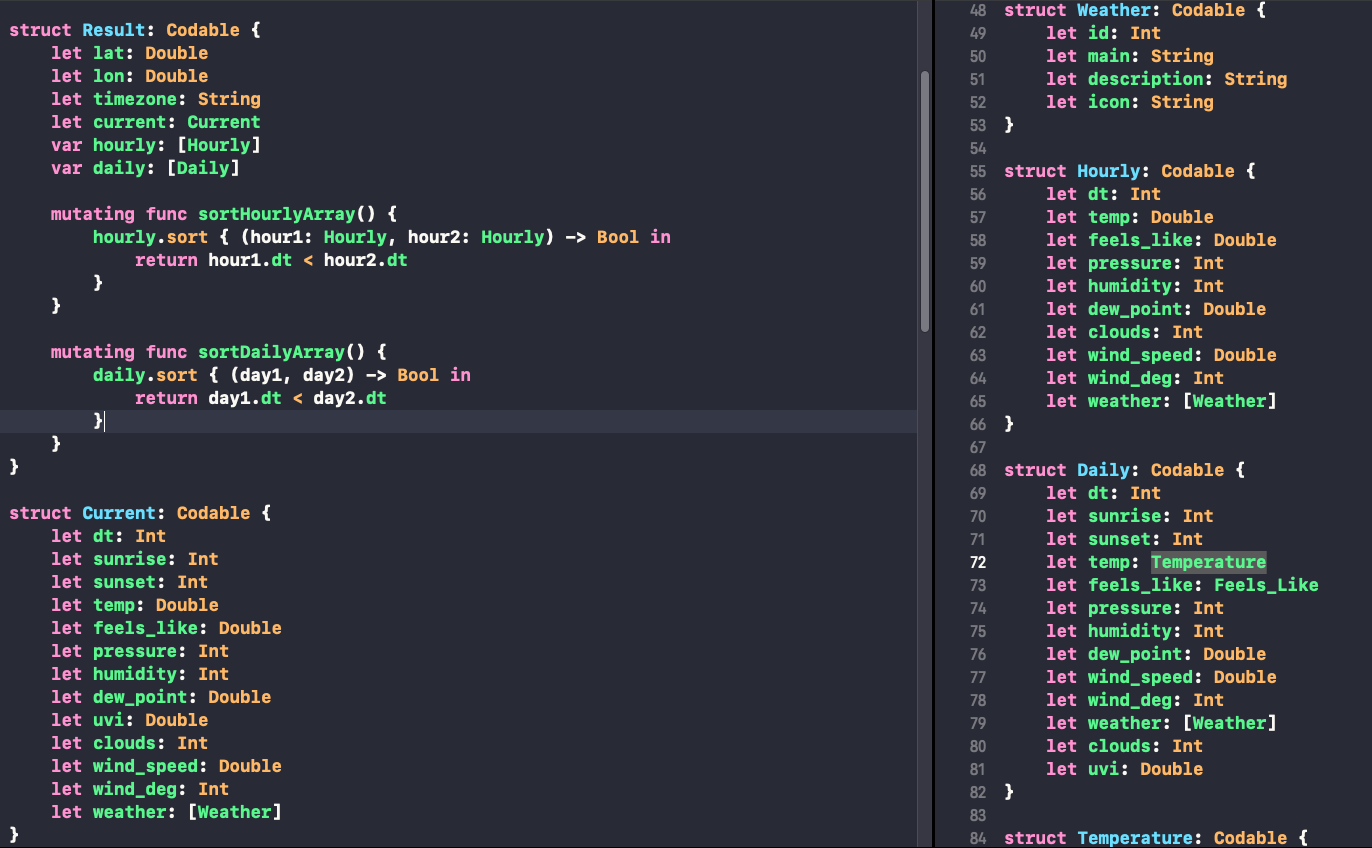The width and height of the screenshot is (1372, 848).
Task: Click '[Weather]' type on line 79
Action: [x=1230, y=723]
